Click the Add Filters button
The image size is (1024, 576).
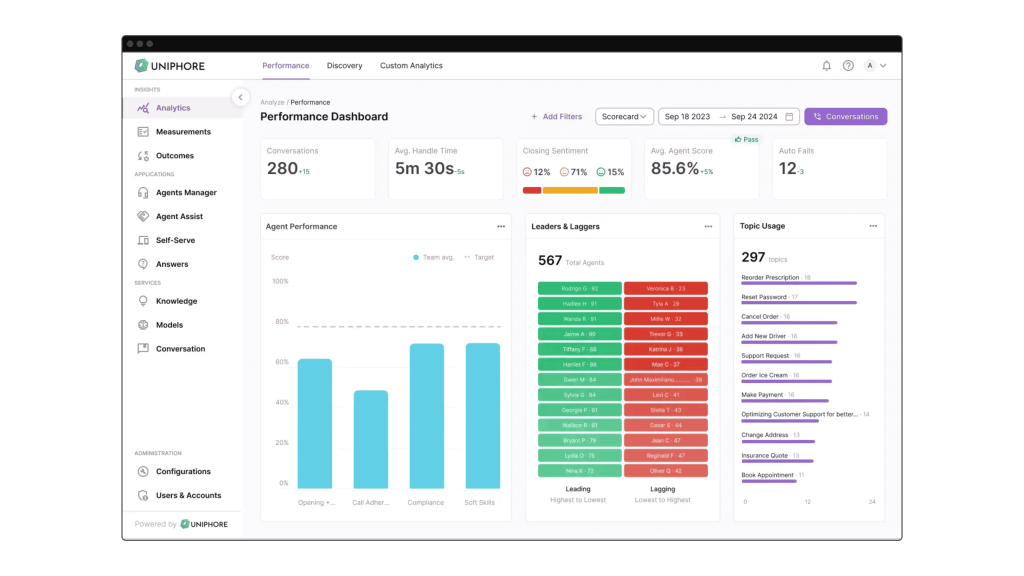(556, 117)
